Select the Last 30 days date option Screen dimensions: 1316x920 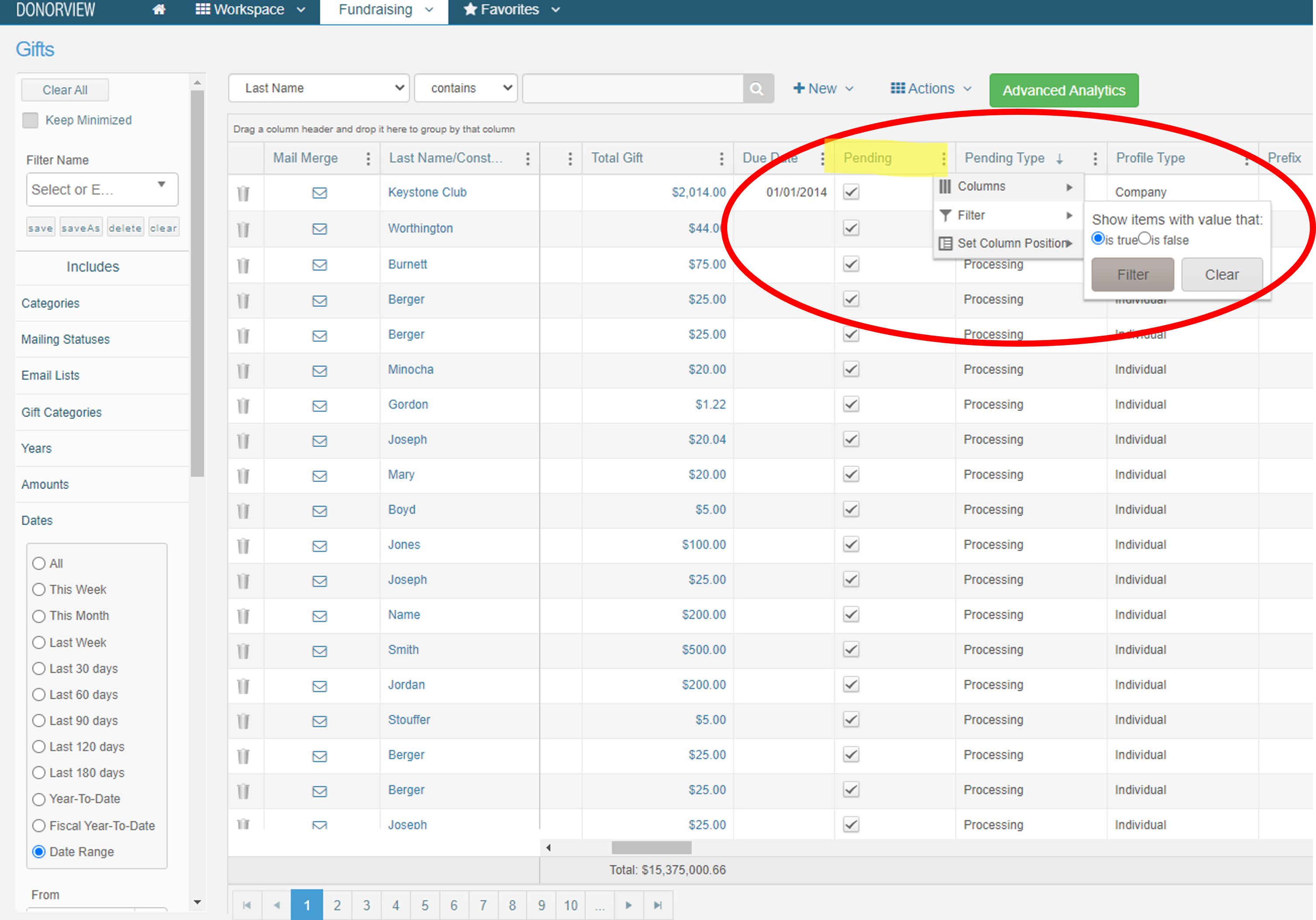[x=39, y=668]
